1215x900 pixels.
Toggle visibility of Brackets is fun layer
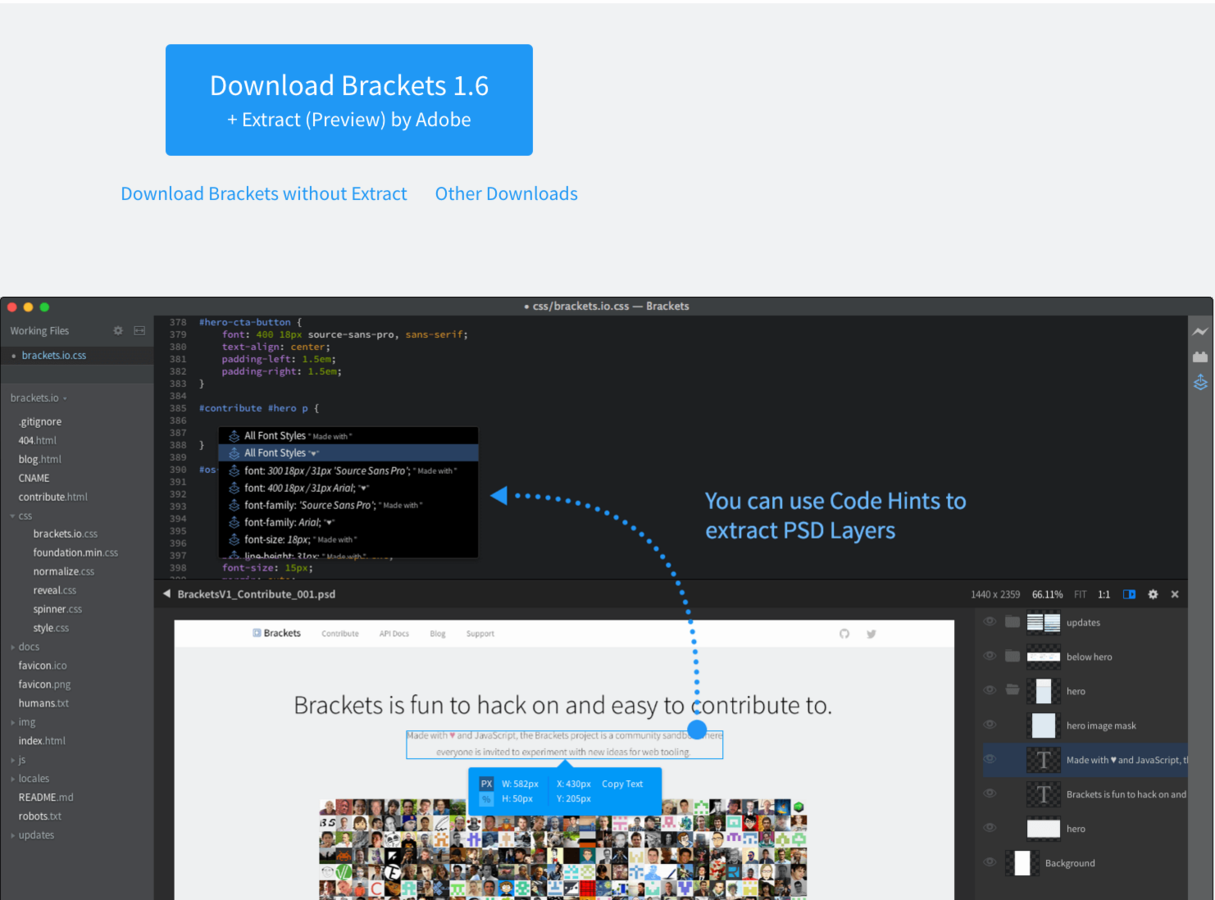(990, 794)
